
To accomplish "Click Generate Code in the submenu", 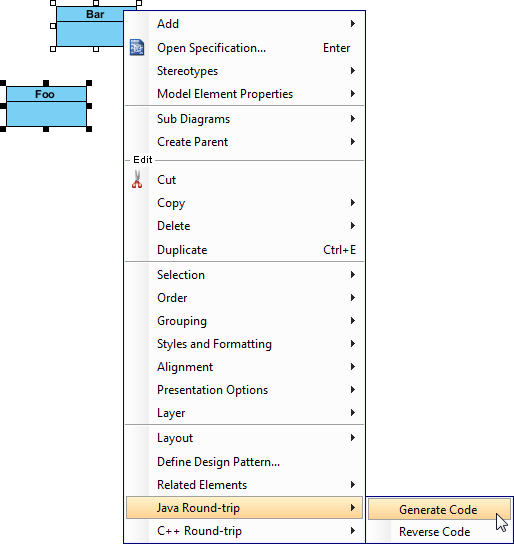I will (x=439, y=509).
